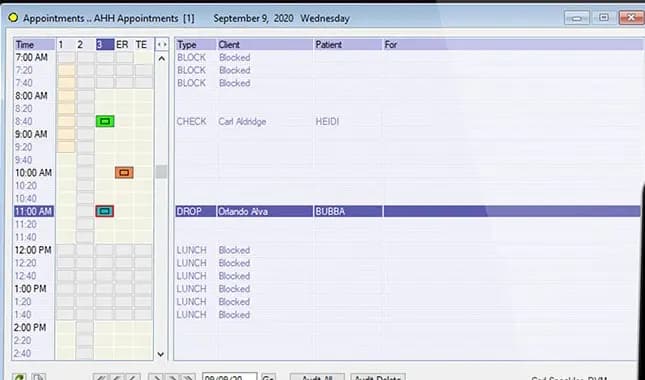Click the left-right arrows button beside the TE column

click(x=162, y=44)
